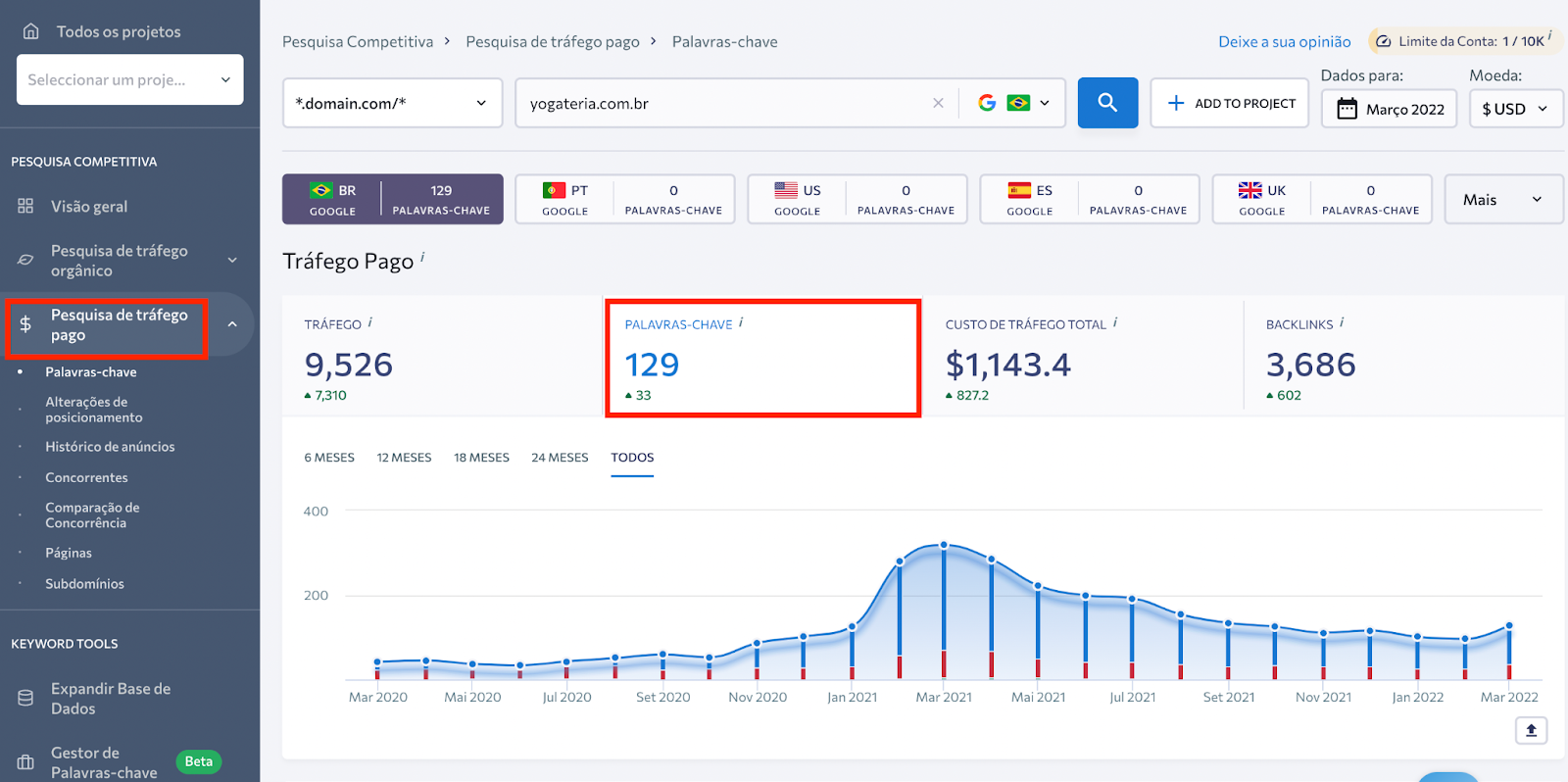1568x782 pixels.
Task: Expand Pesquisa de tráfego orgânico section
Action: coord(232,261)
